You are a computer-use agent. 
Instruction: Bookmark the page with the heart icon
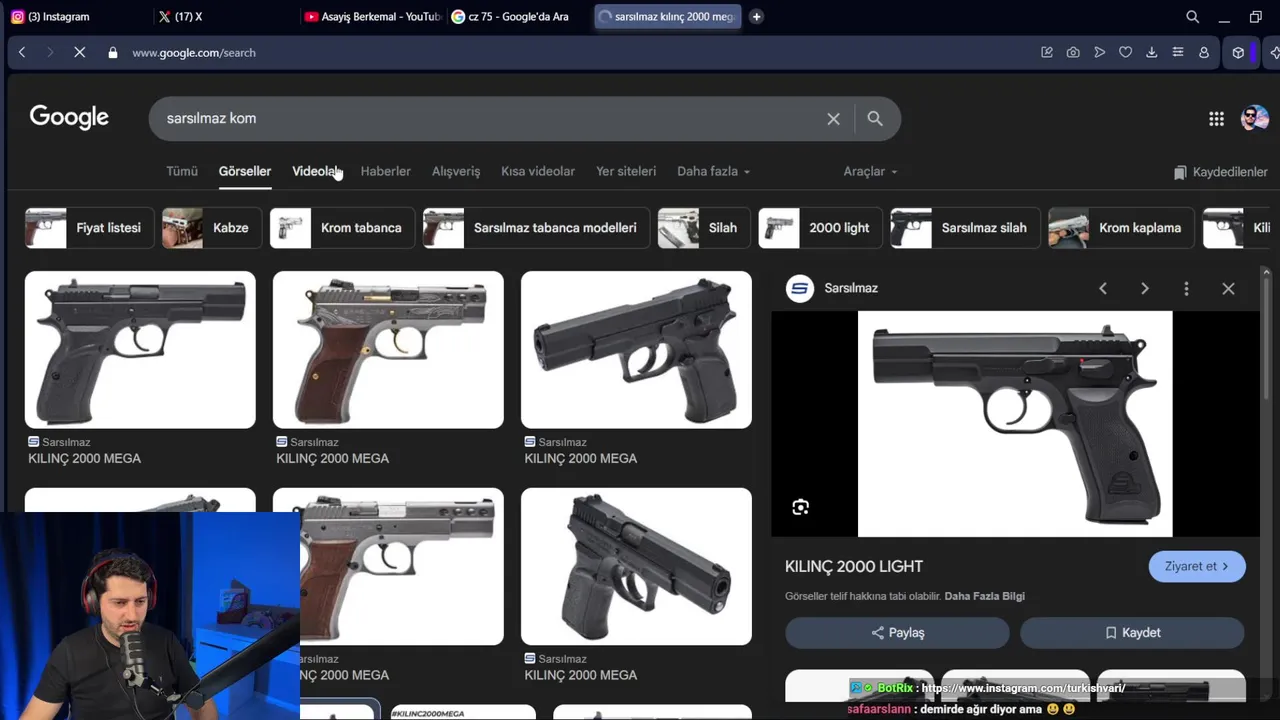click(1125, 52)
